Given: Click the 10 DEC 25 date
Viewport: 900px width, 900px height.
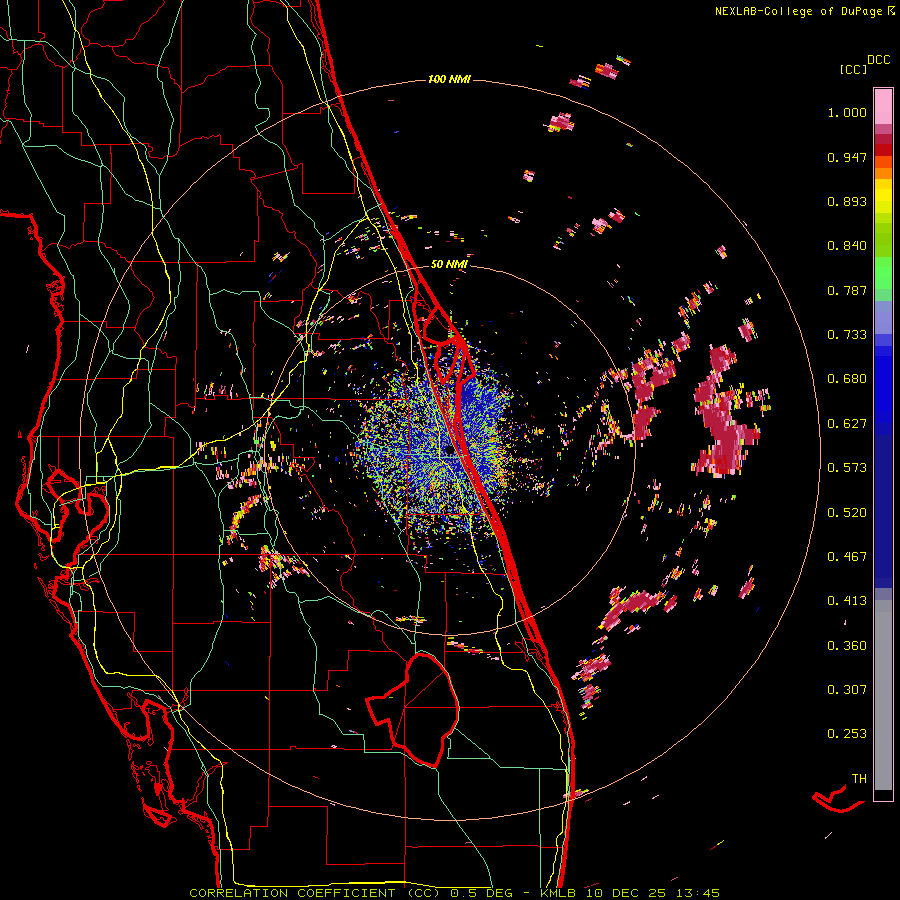Looking at the screenshot, I should (628, 893).
